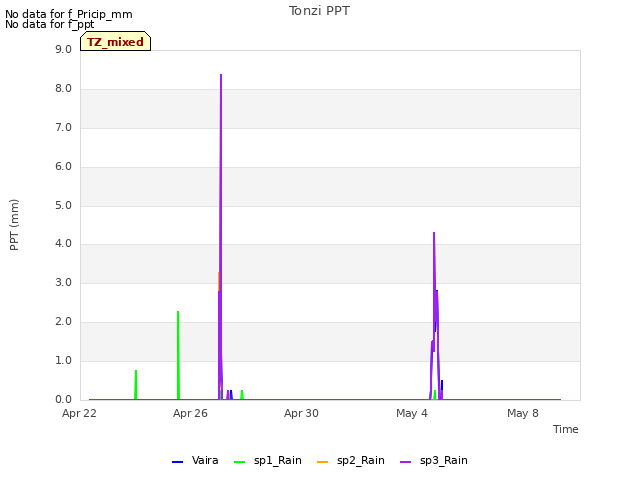
Task: Click the 9.0 y-axis tick label
Action: click(x=63, y=49)
